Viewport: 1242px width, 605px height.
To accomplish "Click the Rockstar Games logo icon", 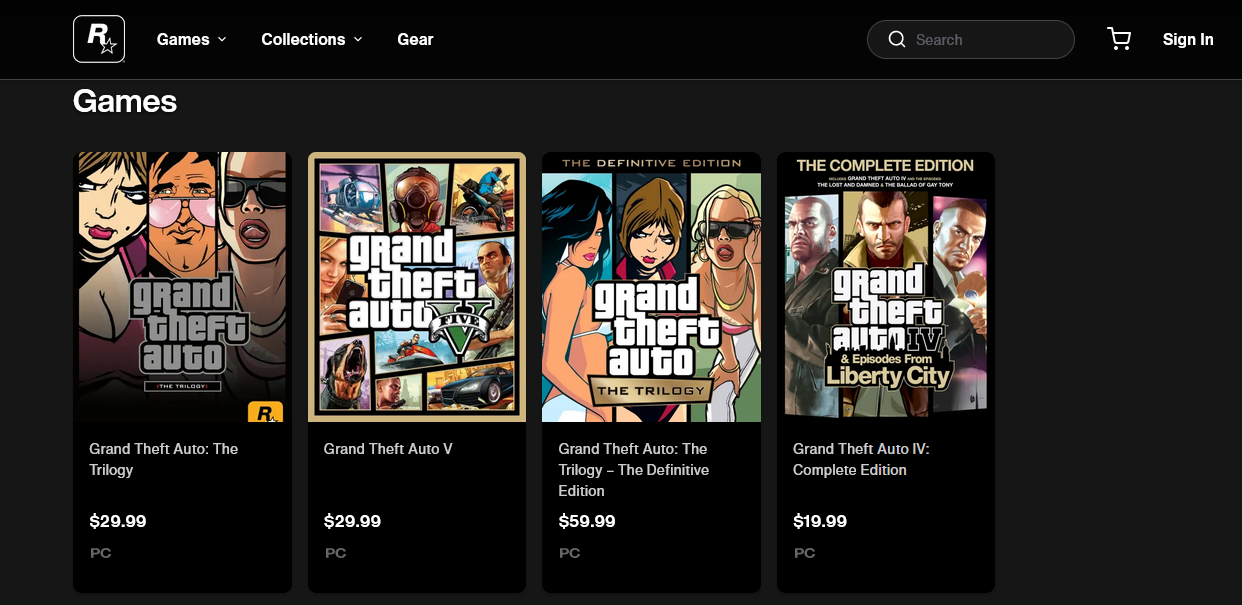I will (99, 39).
